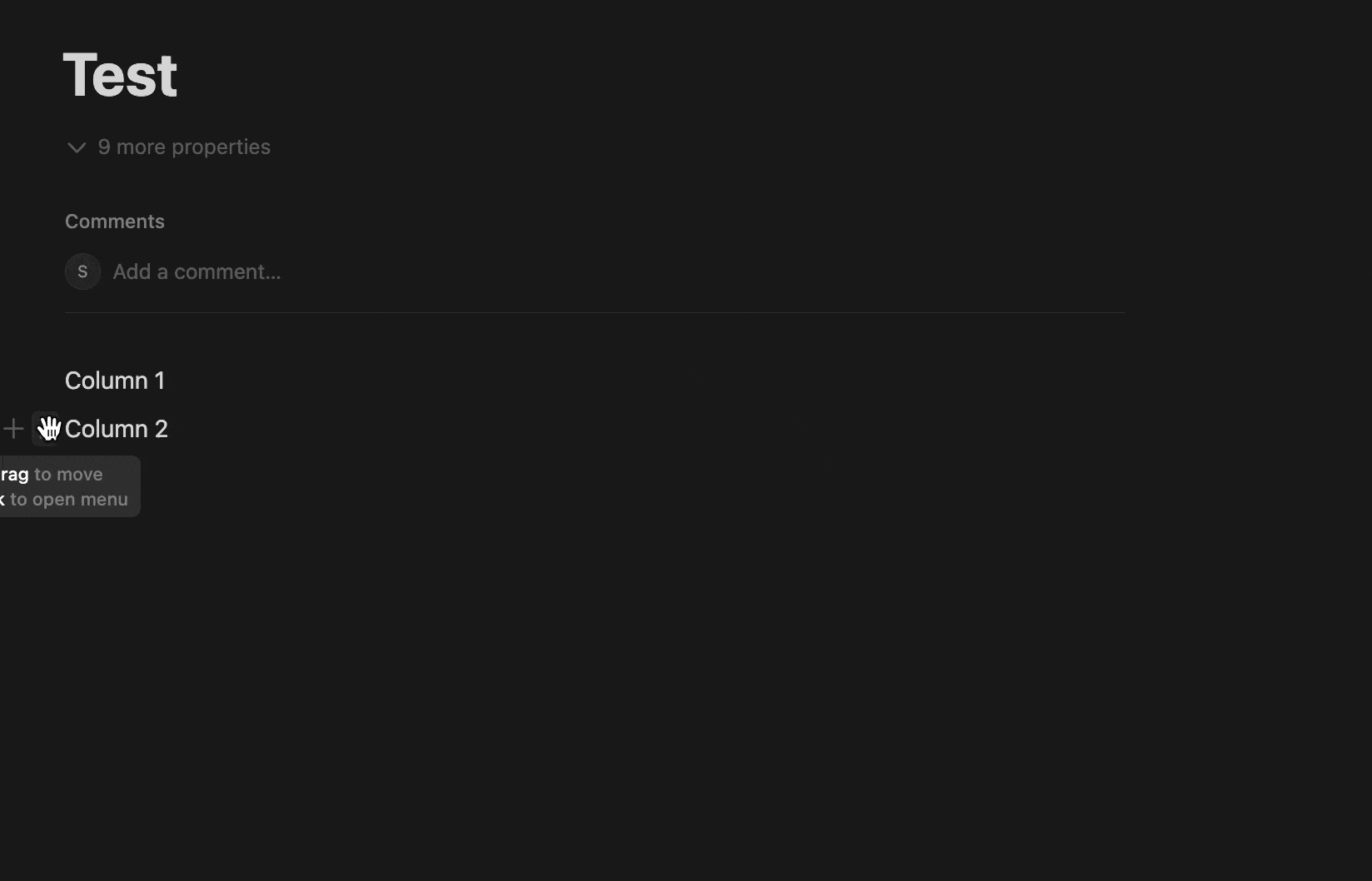Click the plus icon beside Column 2
Viewport: 1372px width, 881px height.
13,429
